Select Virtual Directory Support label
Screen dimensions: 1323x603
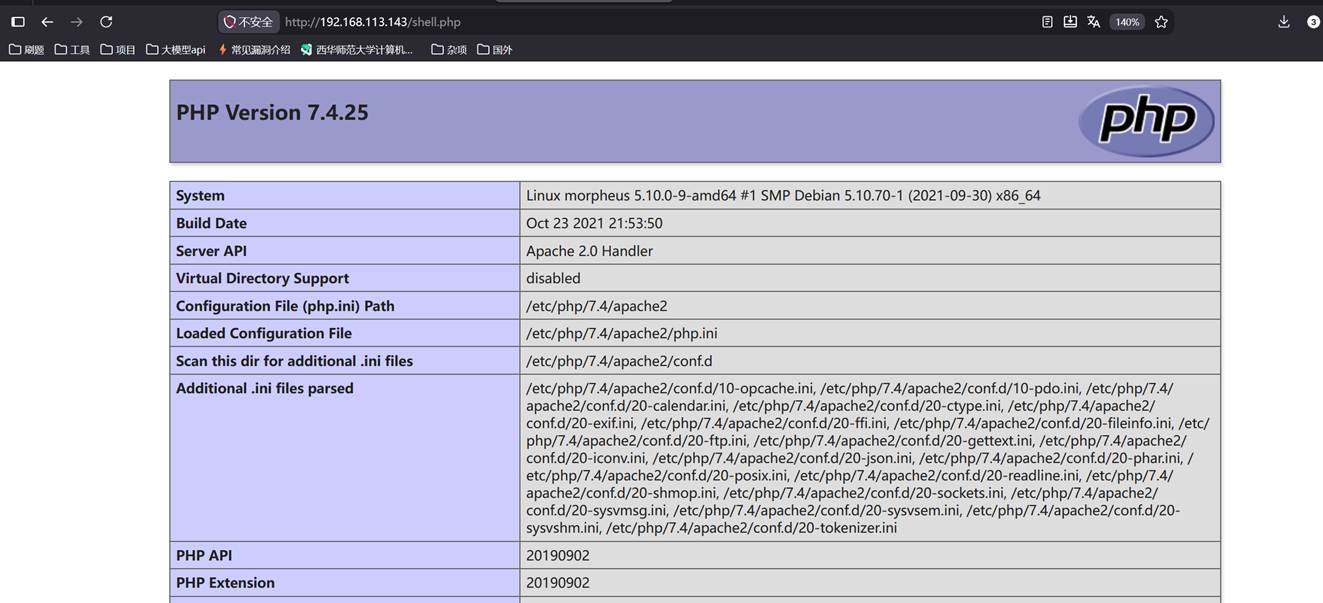tap(262, 278)
